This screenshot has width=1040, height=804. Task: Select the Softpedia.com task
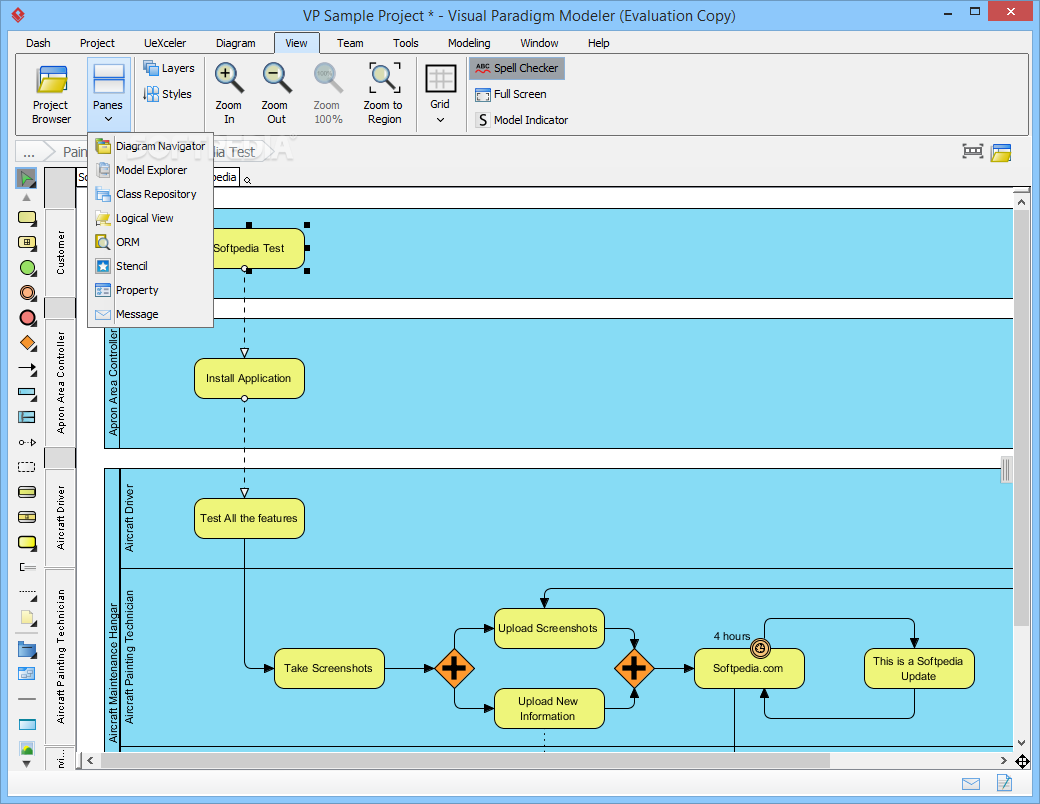749,669
